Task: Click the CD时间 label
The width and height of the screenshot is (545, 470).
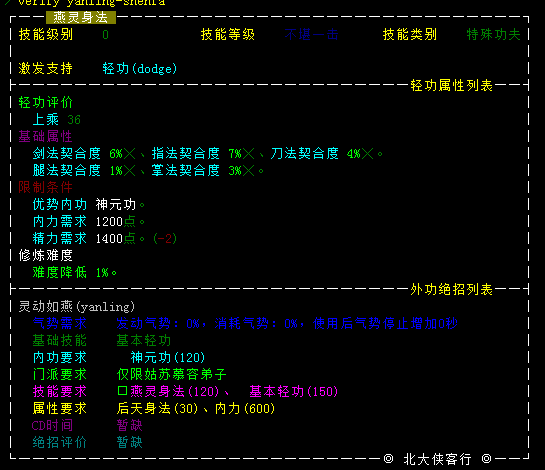Action: click(x=52, y=426)
